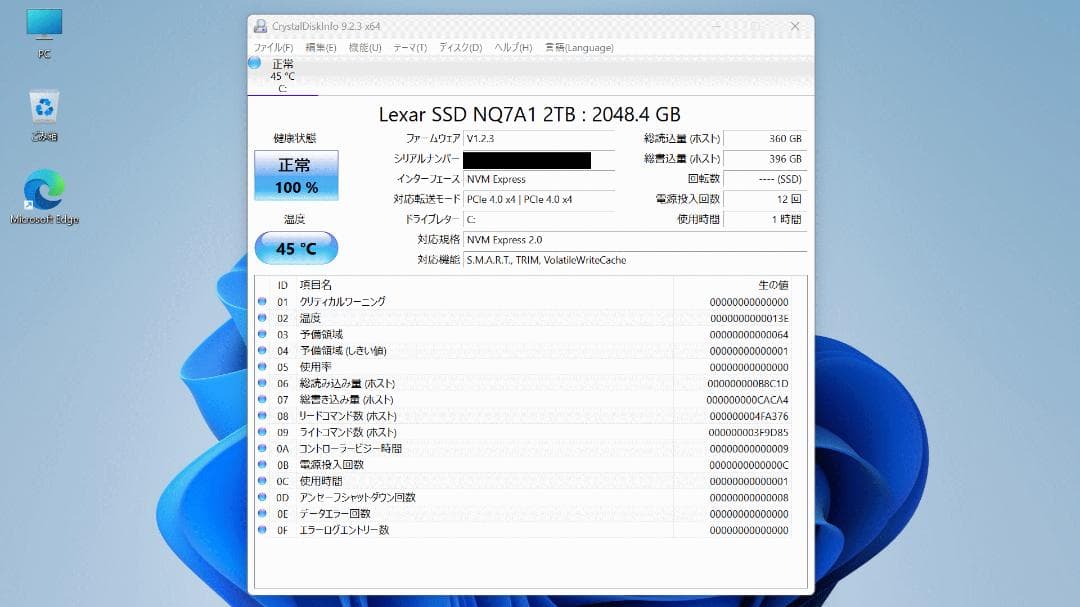Open the ヘルプ(H) menu
Viewport: 1080px width, 607px height.
point(511,47)
